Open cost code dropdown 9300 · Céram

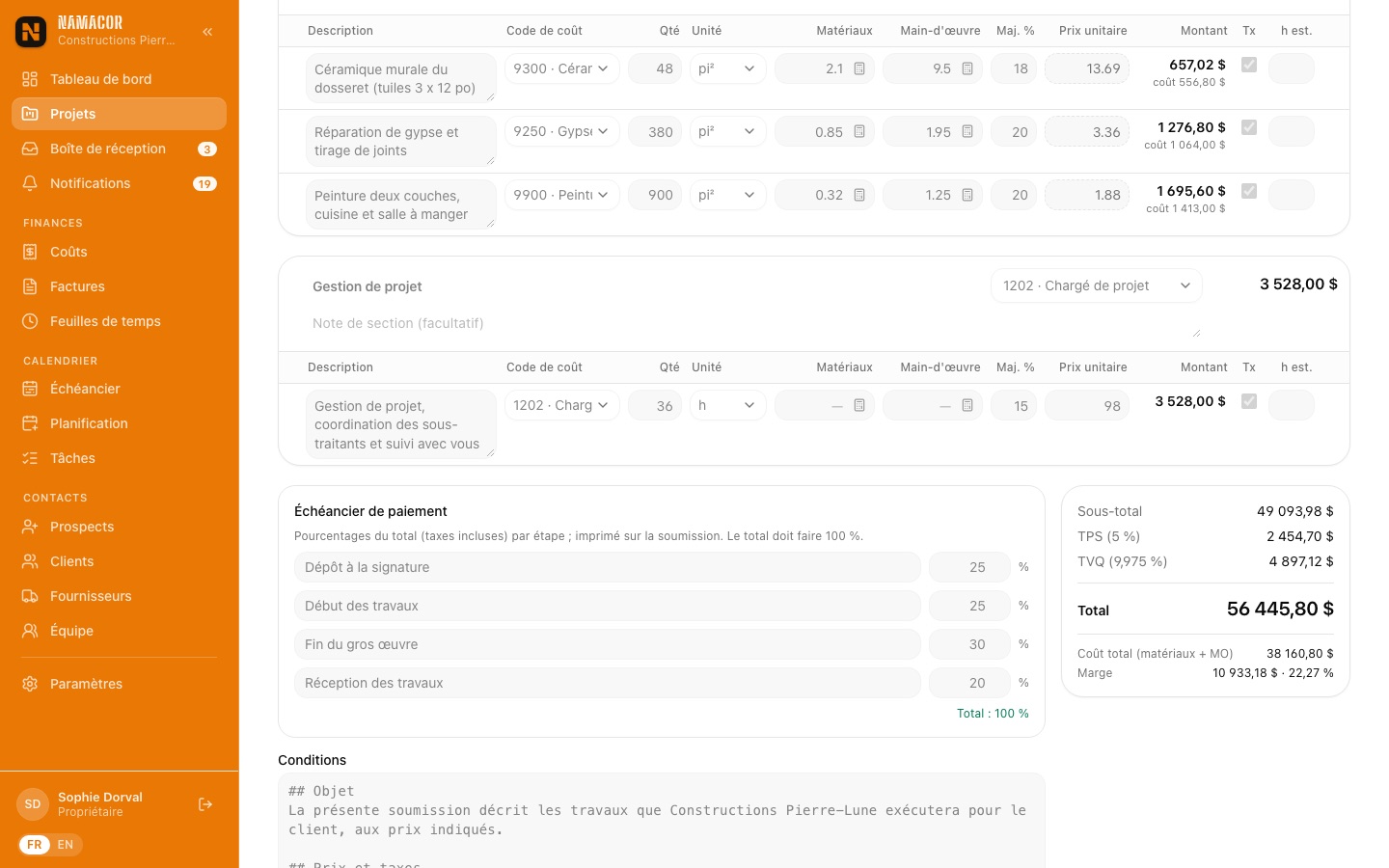(561, 68)
